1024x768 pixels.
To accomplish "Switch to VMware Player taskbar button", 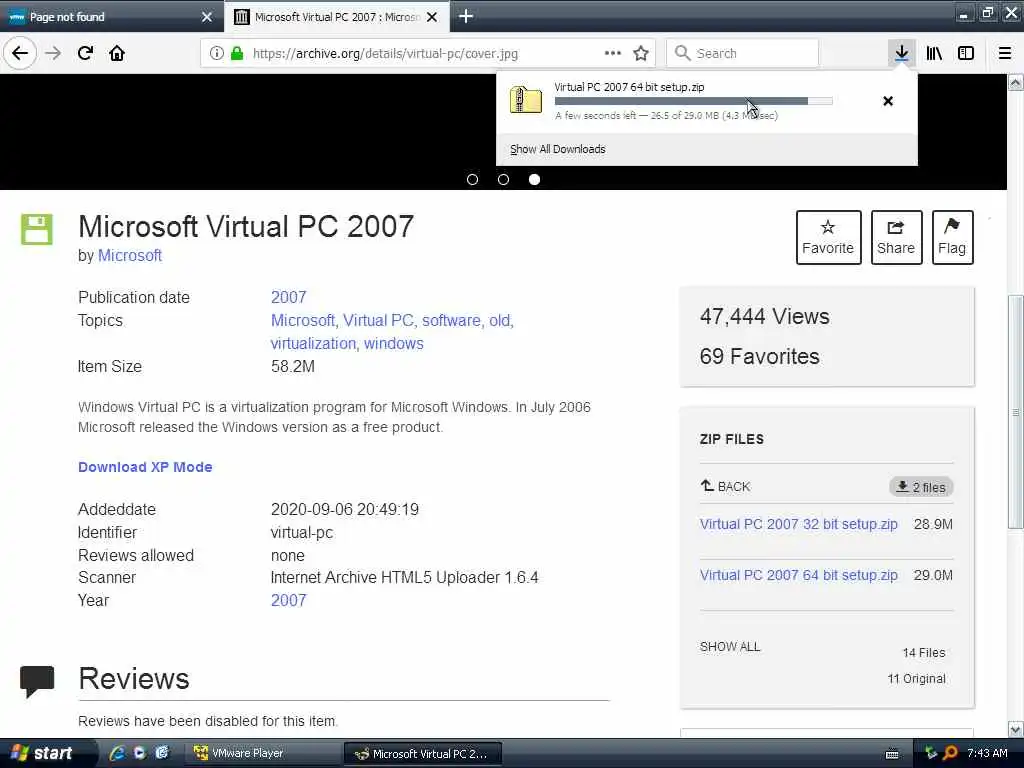I will [x=261, y=753].
